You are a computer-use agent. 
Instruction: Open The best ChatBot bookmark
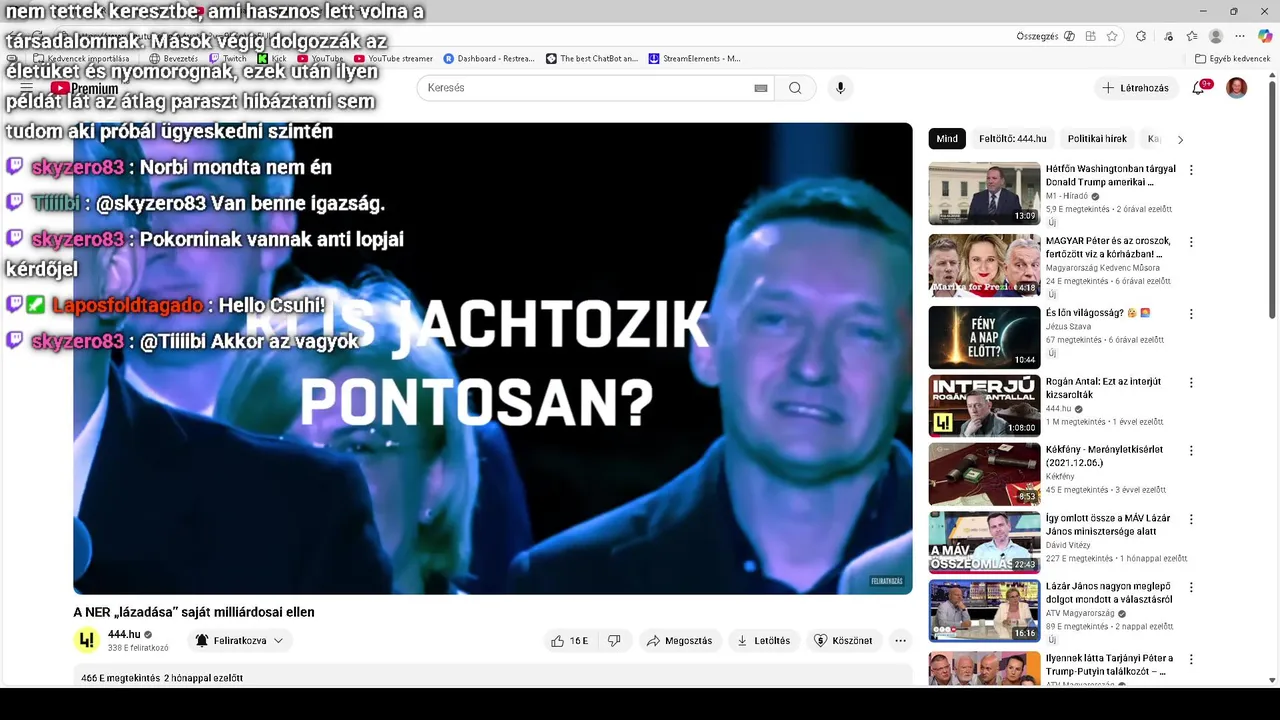(592, 59)
